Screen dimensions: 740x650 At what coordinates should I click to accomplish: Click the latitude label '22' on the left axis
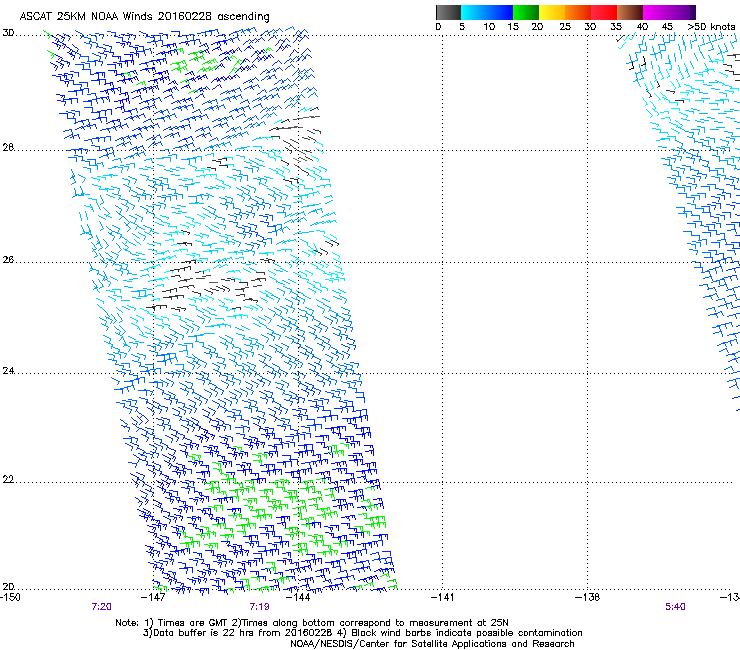click(8, 480)
